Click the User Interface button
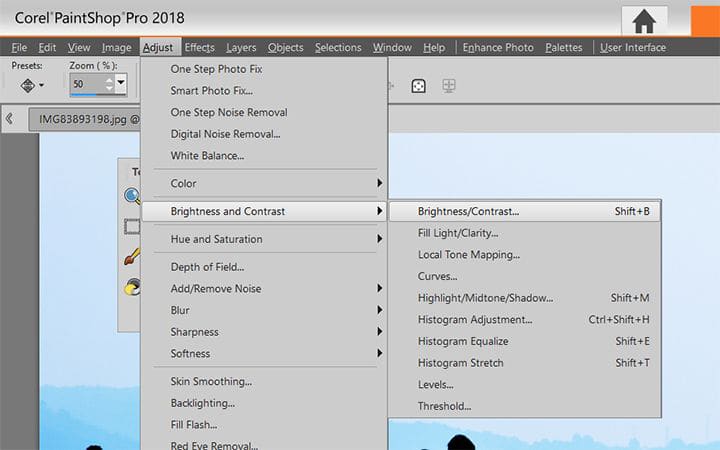This screenshot has width=720, height=450. [631, 47]
